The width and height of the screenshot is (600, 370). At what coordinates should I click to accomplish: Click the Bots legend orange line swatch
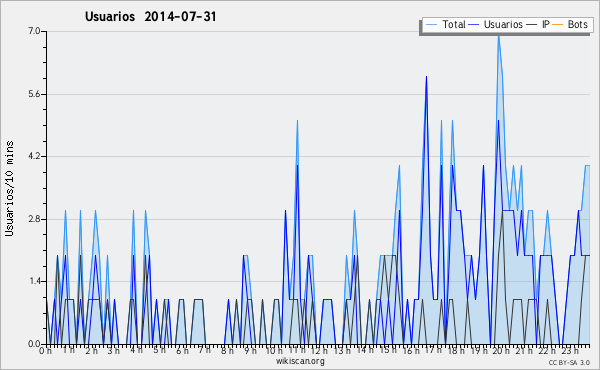tap(558, 25)
